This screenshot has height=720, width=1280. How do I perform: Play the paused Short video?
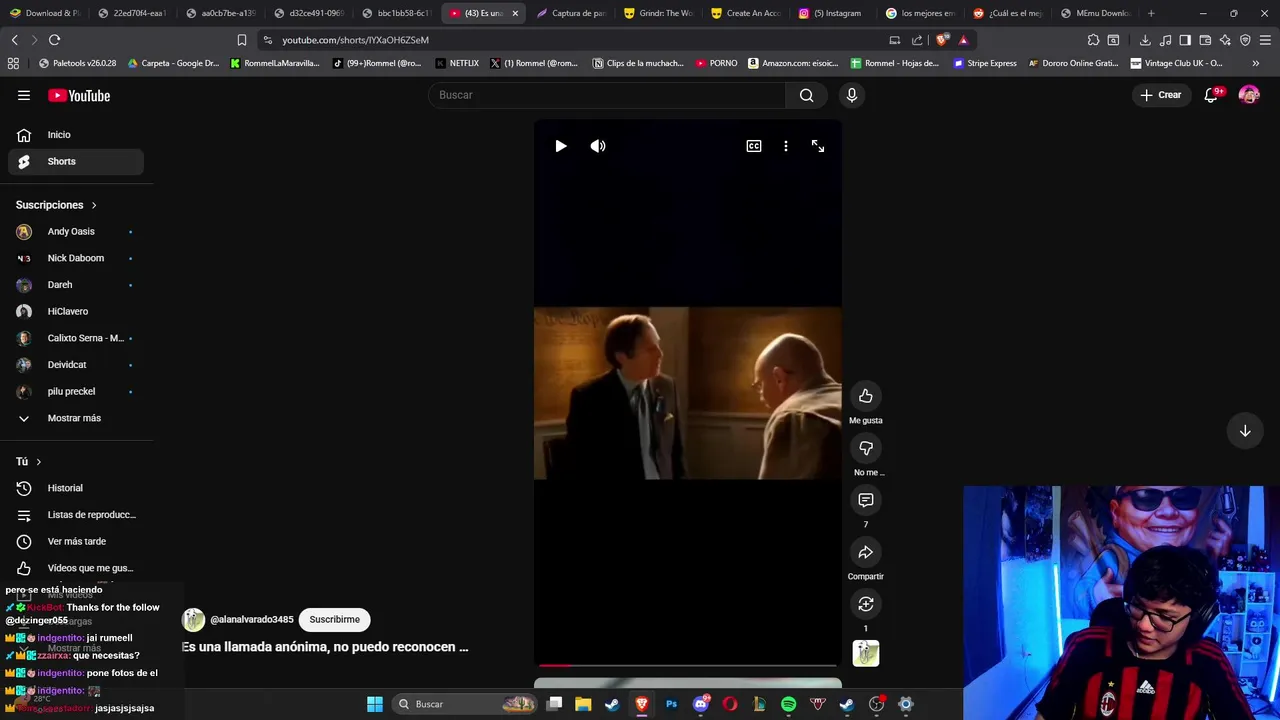point(561,146)
